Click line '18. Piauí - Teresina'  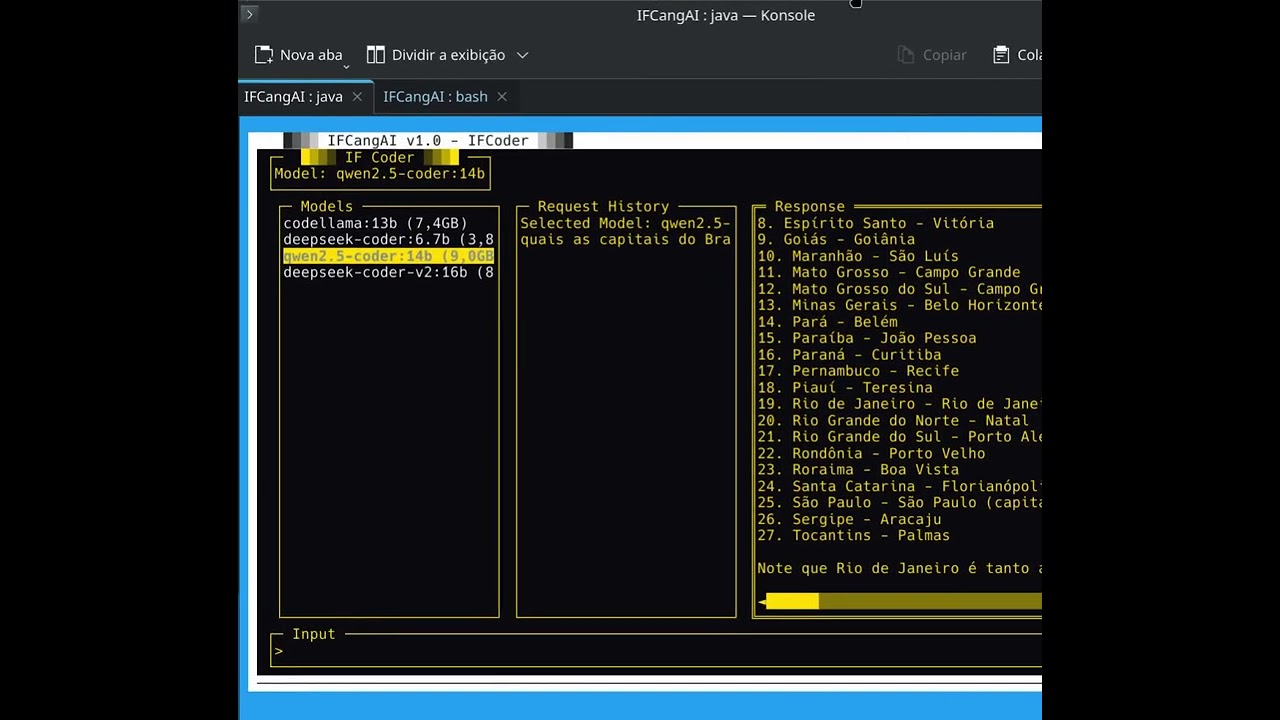pos(845,388)
